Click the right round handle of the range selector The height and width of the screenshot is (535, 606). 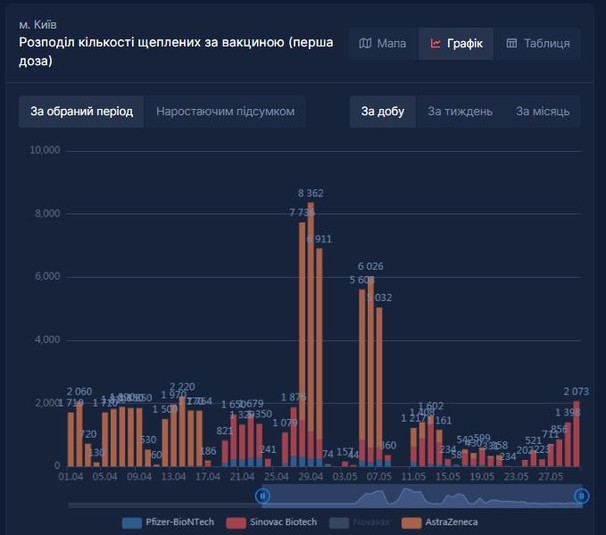[x=581, y=495]
